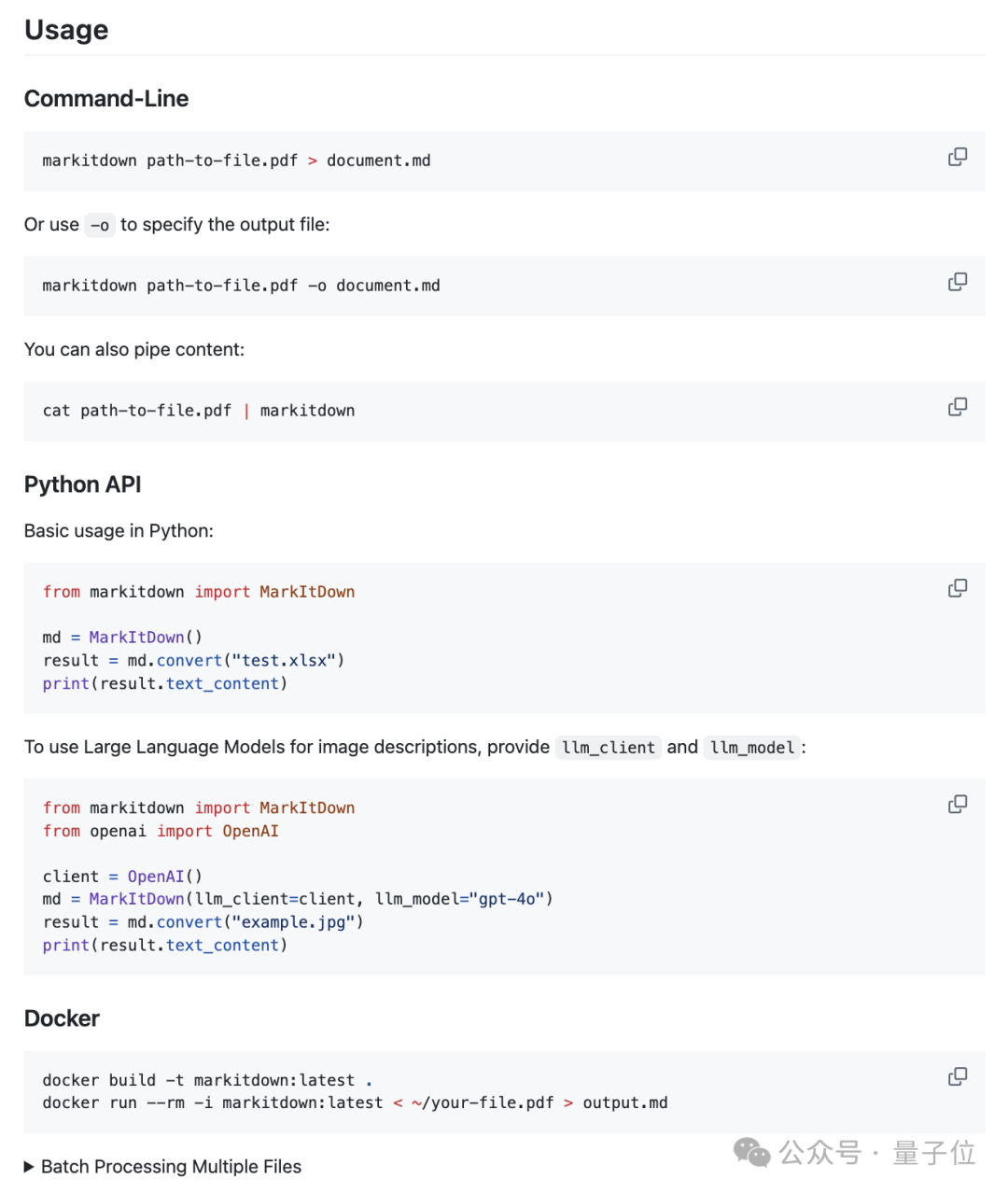Click the llm_client inline code label
1008x1193 pixels.
[x=609, y=748]
